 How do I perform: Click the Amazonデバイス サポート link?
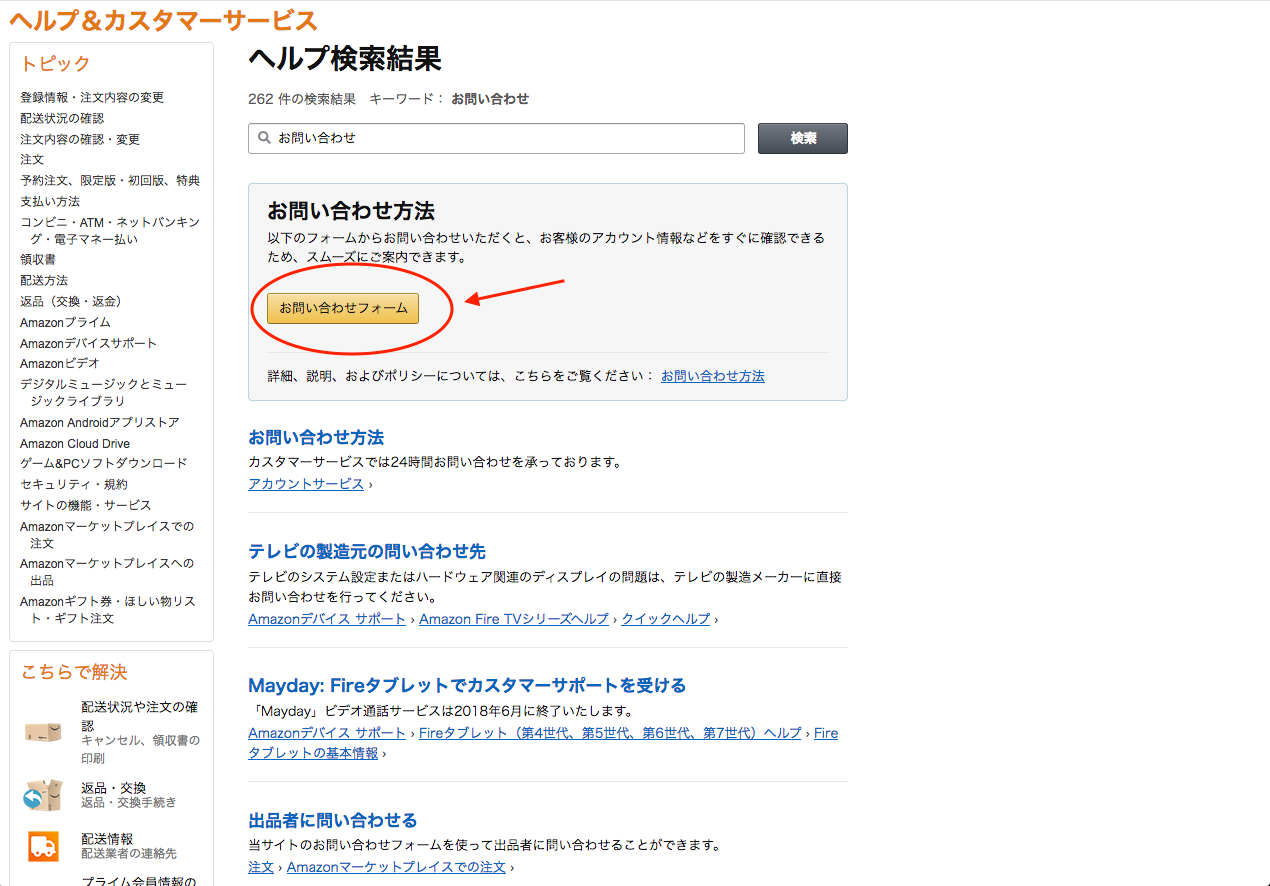click(x=327, y=618)
